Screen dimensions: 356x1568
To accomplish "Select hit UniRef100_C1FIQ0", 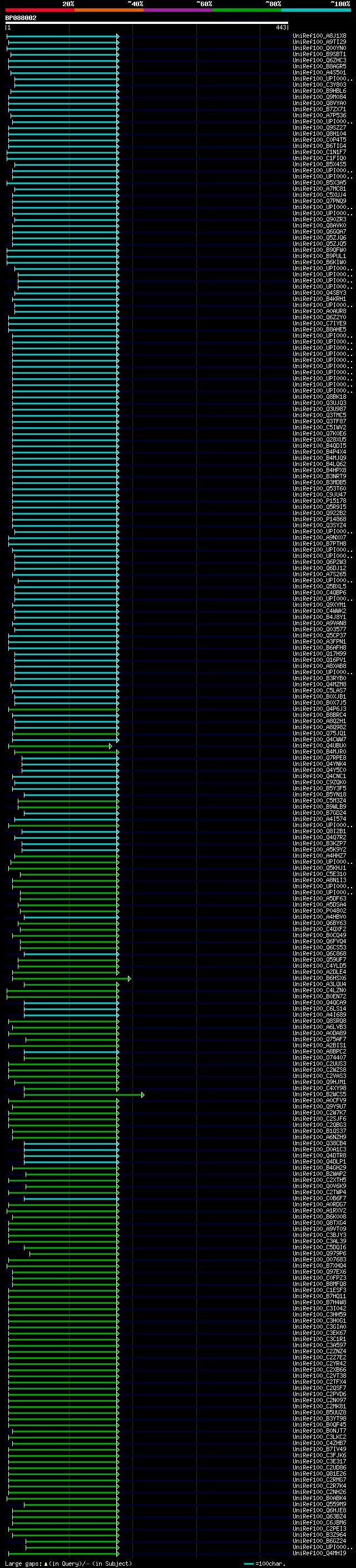I will click(319, 159).
